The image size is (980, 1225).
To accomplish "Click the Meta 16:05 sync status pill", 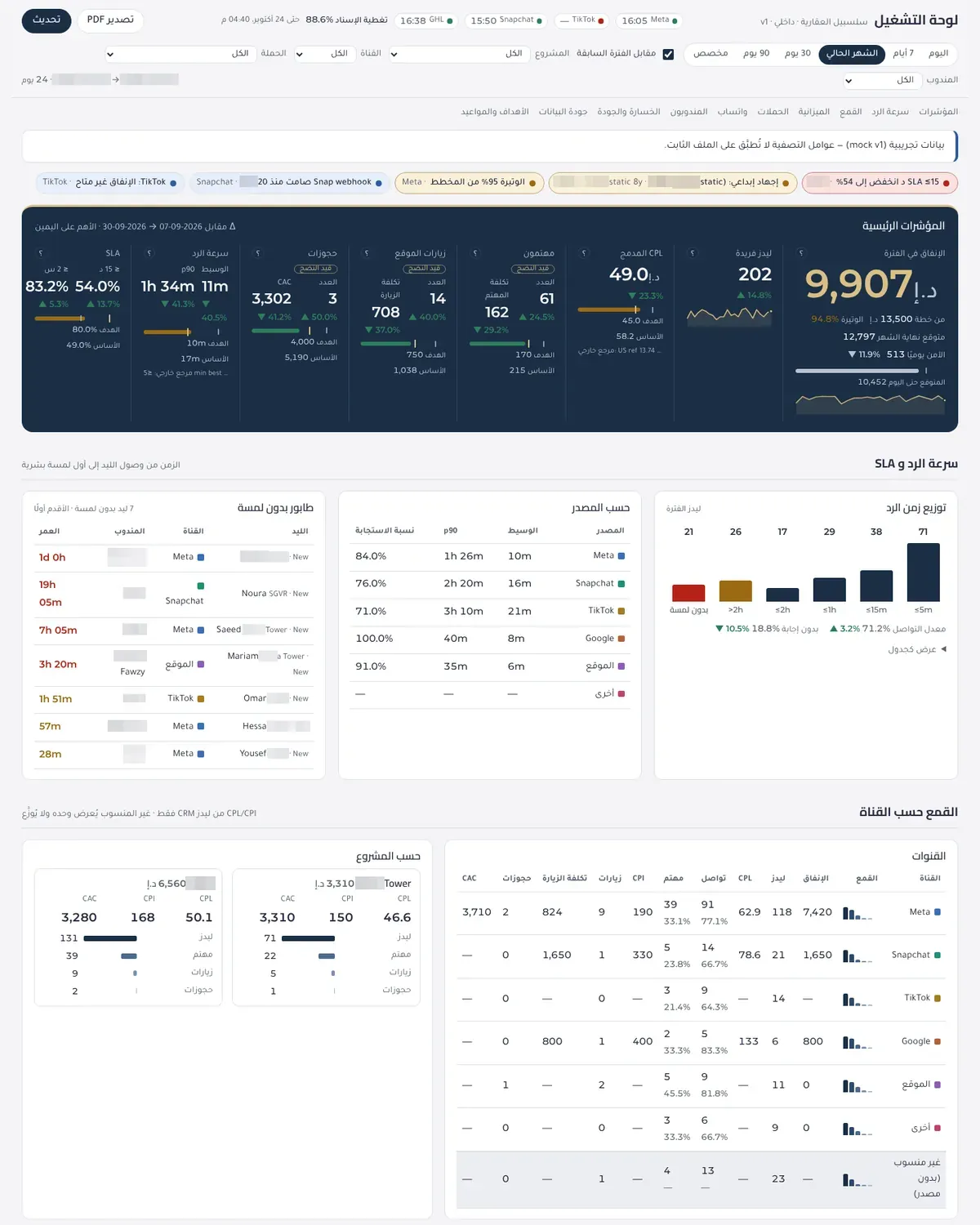I will pyautogui.click(x=649, y=20).
